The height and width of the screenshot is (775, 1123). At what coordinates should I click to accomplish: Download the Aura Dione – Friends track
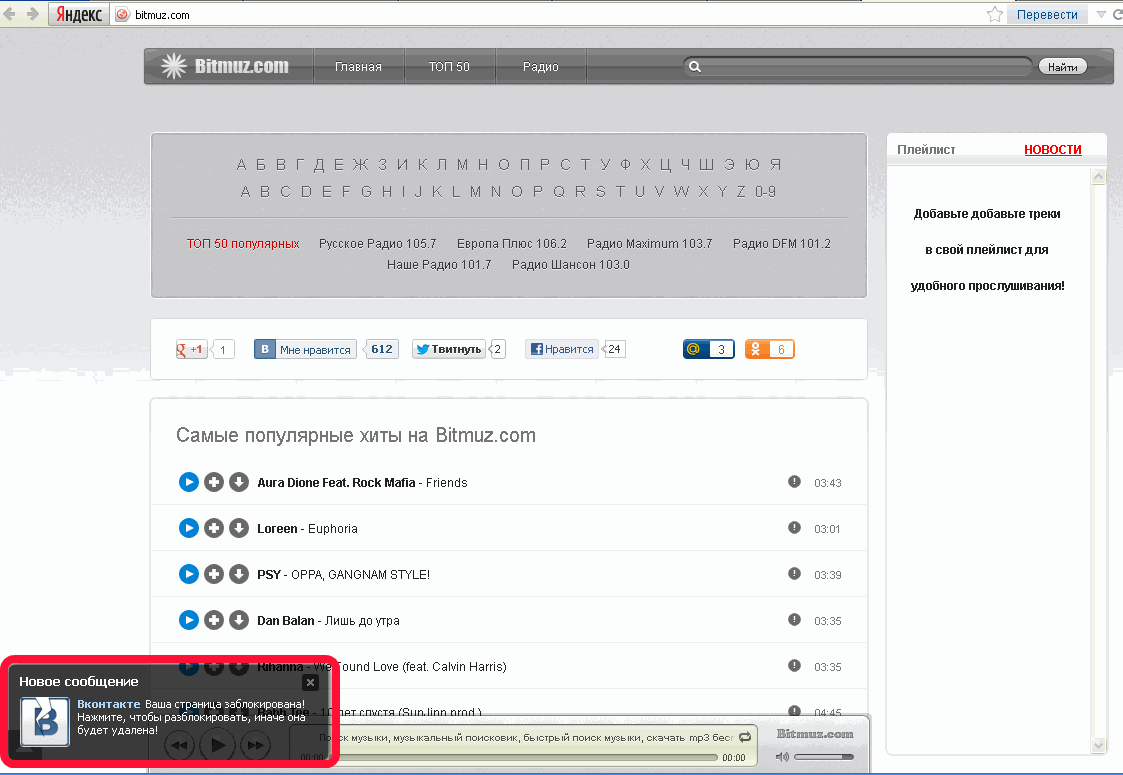pyautogui.click(x=238, y=482)
